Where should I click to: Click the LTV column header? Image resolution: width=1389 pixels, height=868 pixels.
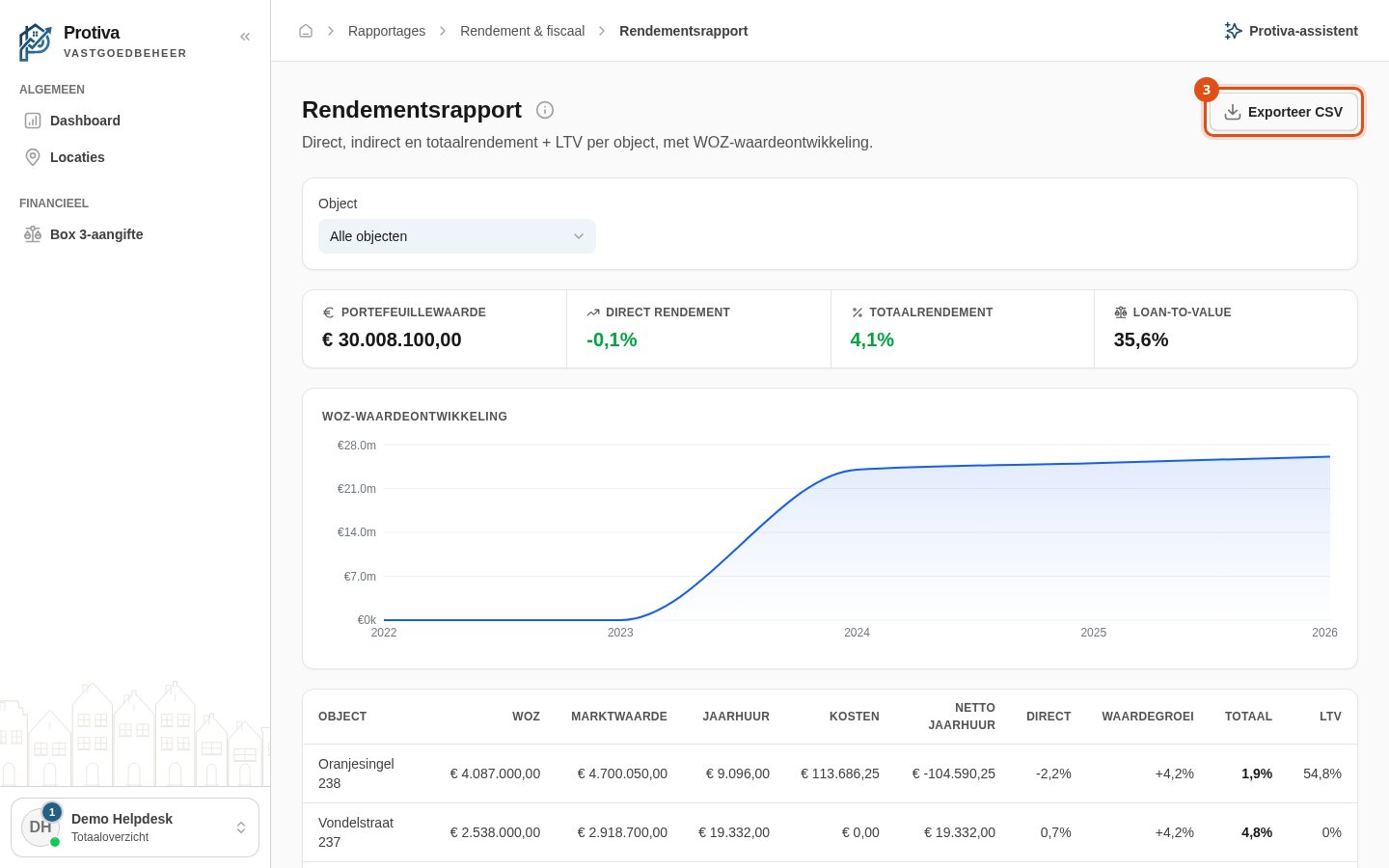click(x=1330, y=717)
